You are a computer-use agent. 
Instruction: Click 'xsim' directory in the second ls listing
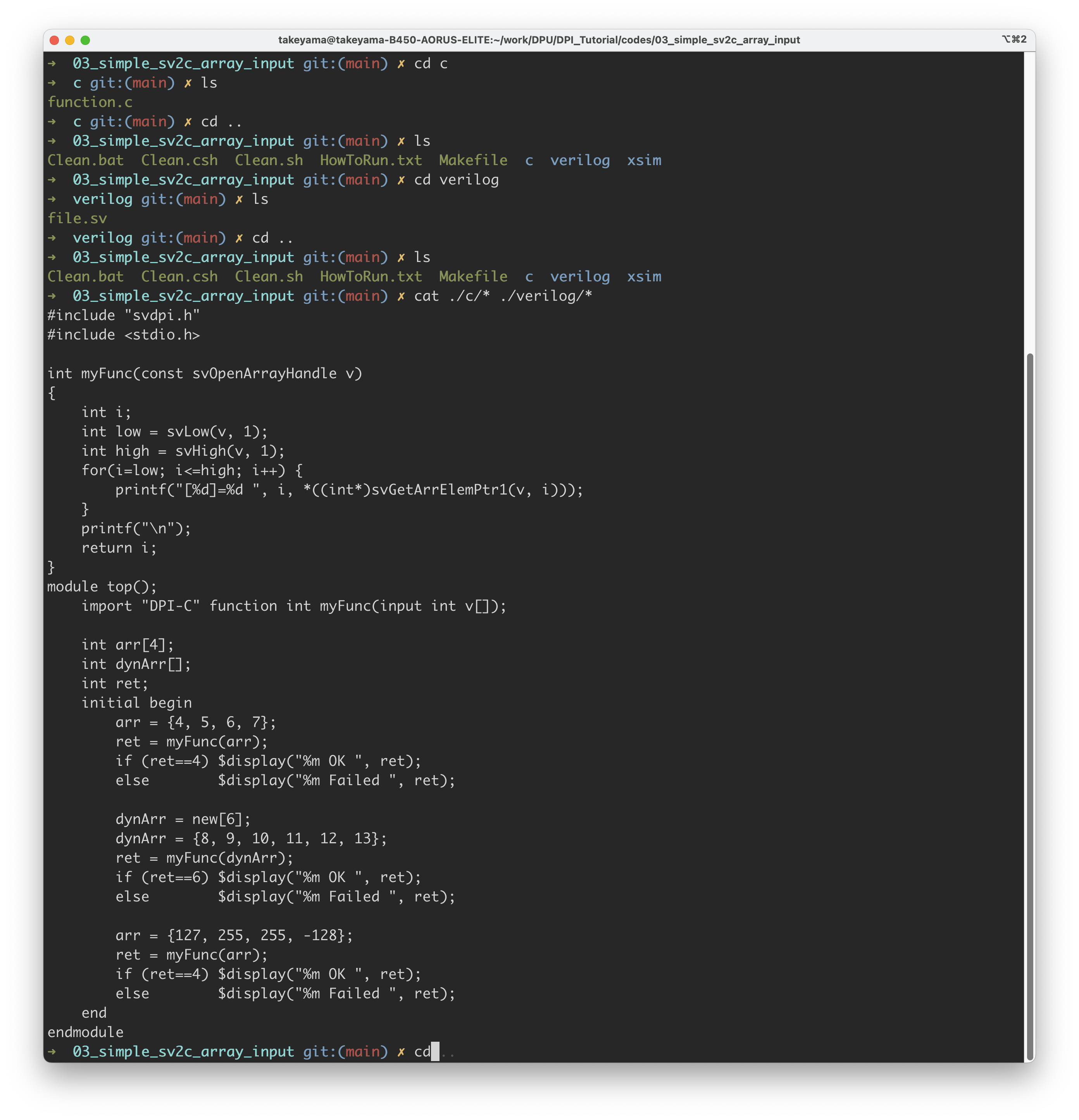[644, 277]
